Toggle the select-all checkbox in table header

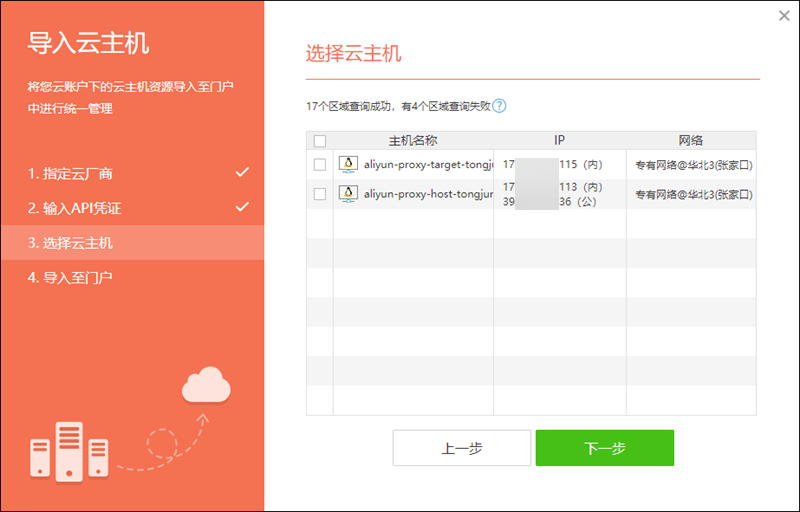click(319, 141)
